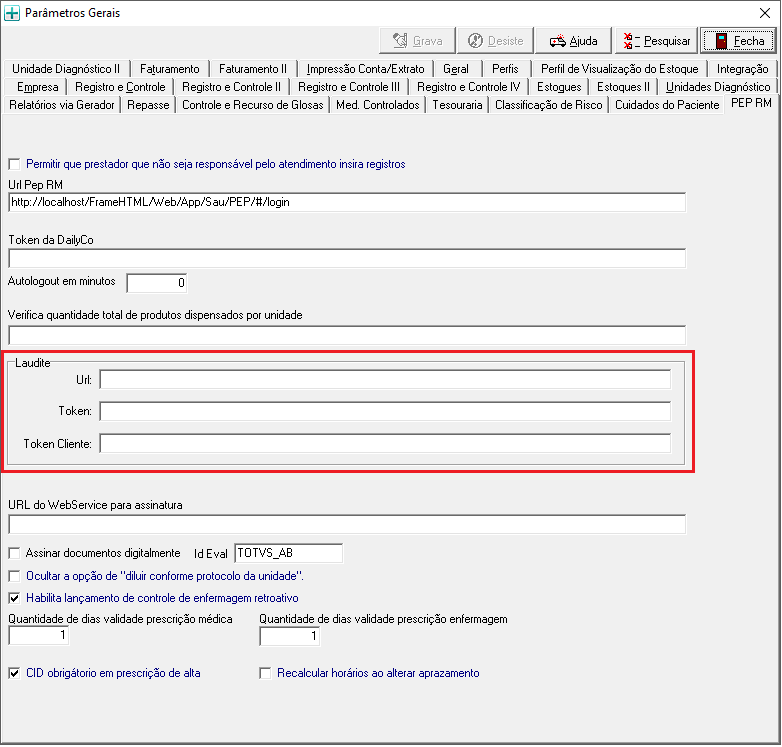This screenshot has width=782, height=747.
Task: Toggle Assinar documentos digitalmente checkbox
Action: (x=14, y=553)
